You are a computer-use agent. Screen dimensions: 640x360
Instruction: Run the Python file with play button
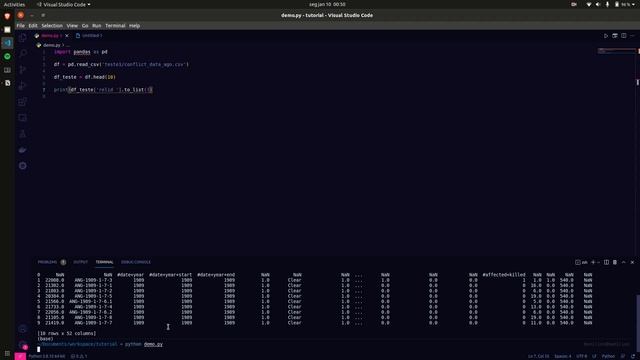point(606,36)
